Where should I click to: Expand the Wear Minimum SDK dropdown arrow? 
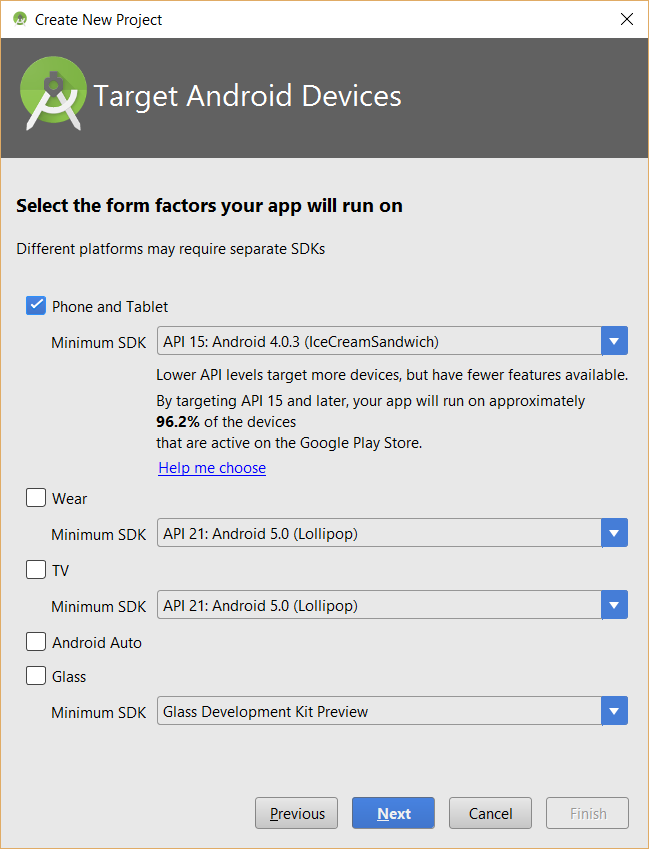coord(614,533)
